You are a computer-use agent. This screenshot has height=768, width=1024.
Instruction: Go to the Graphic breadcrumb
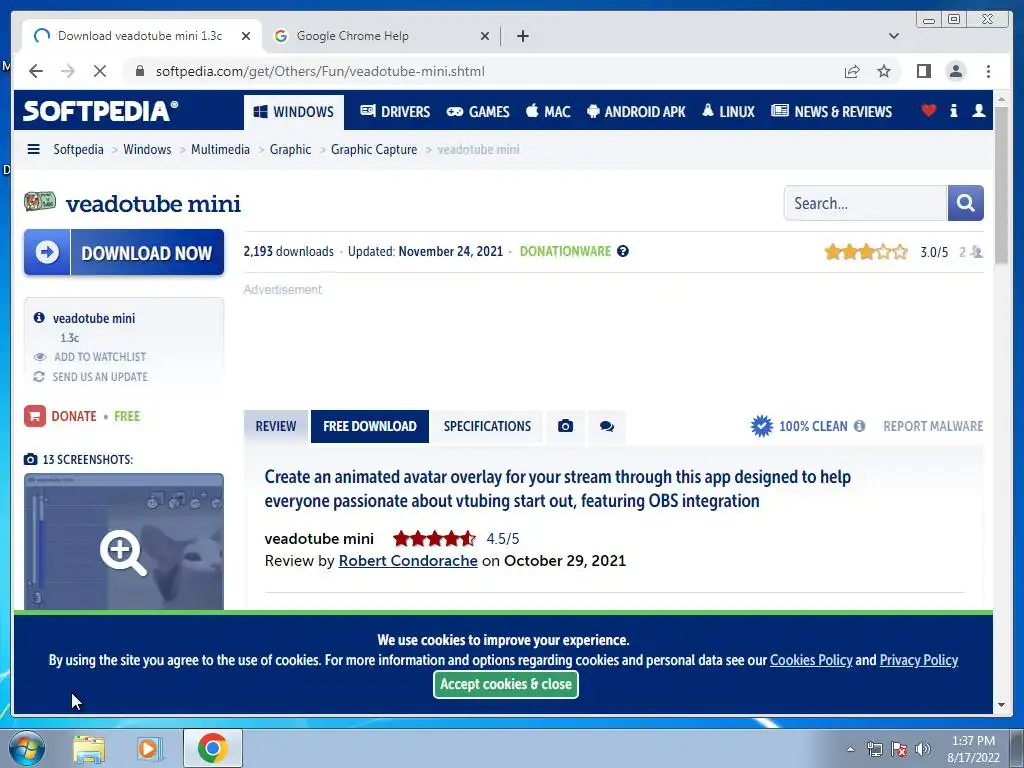pyautogui.click(x=290, y=149)
